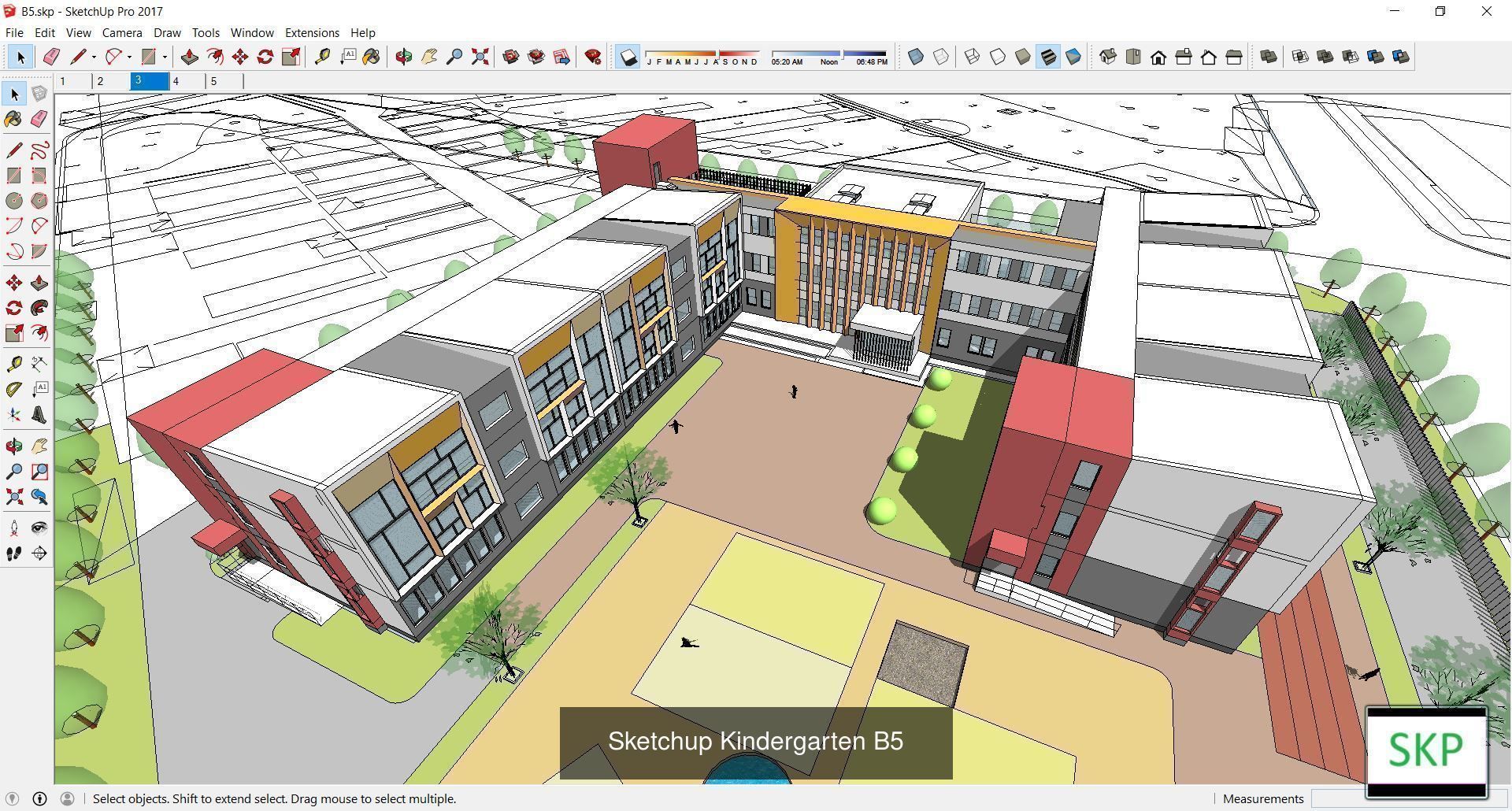The width and height of the screenshot is (1512, 811).
Task: Open dropdown arrow beside the Line tool
Action: pos(94,57)
